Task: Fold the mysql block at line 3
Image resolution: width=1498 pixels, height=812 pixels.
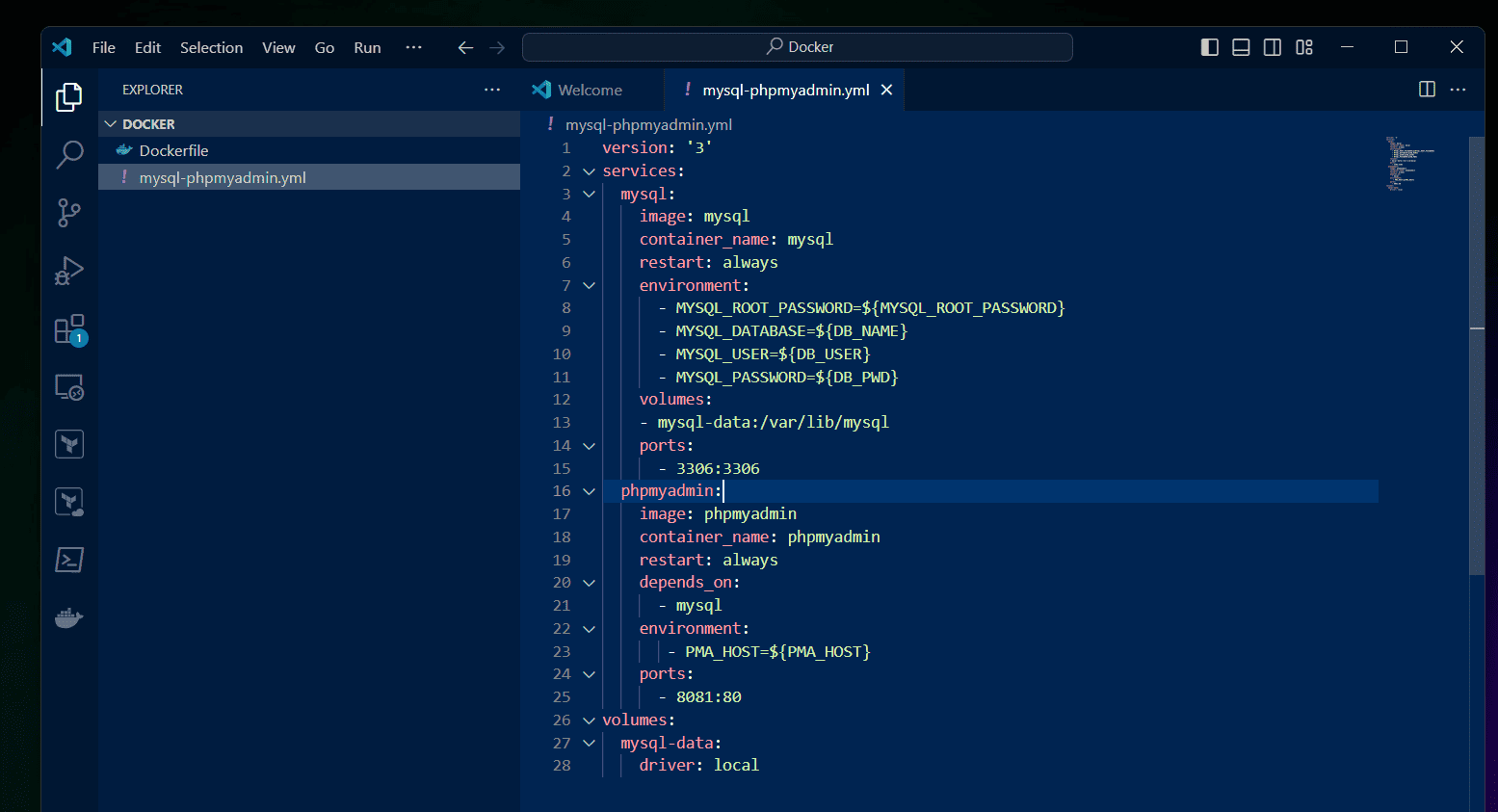Action: point(589,195)
